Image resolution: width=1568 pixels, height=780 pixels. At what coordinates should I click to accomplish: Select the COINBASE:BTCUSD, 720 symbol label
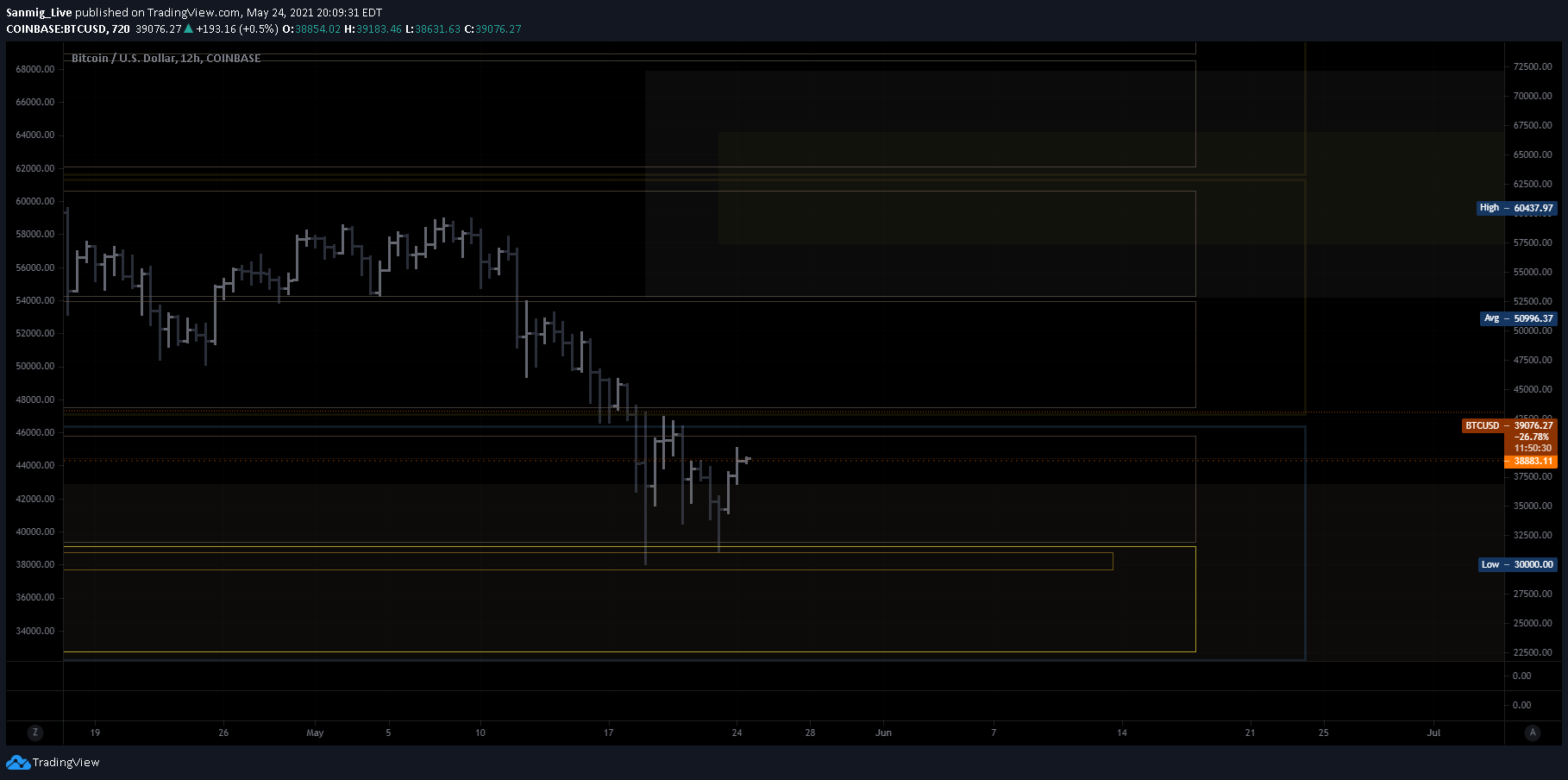(x=68, y=28)
